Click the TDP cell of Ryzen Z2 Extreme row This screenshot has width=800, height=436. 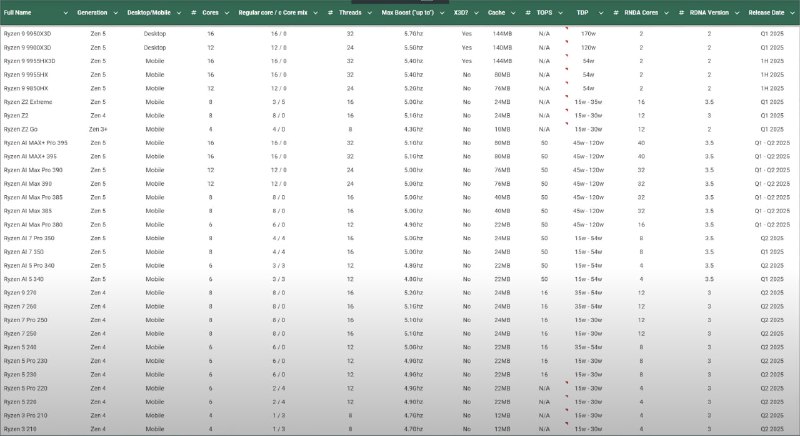pos(588,102)
